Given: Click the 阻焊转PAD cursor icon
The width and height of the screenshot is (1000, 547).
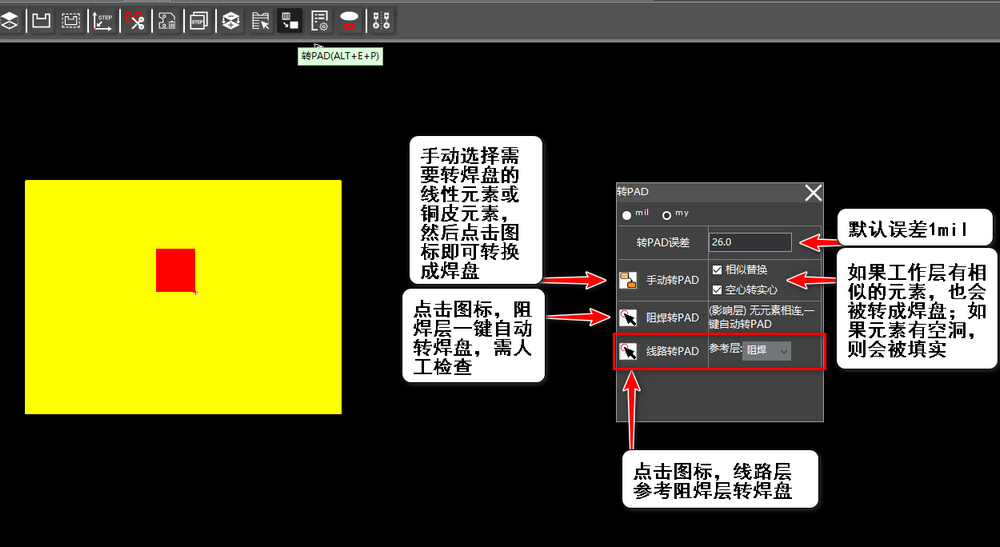Looking at the screenshot, I should [x=628, y=317].
